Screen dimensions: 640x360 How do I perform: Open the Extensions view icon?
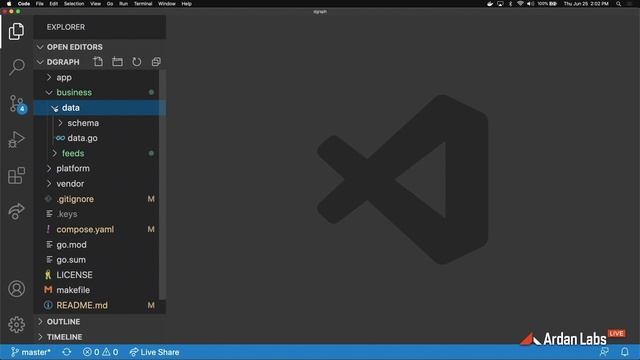tap(16, 176)
